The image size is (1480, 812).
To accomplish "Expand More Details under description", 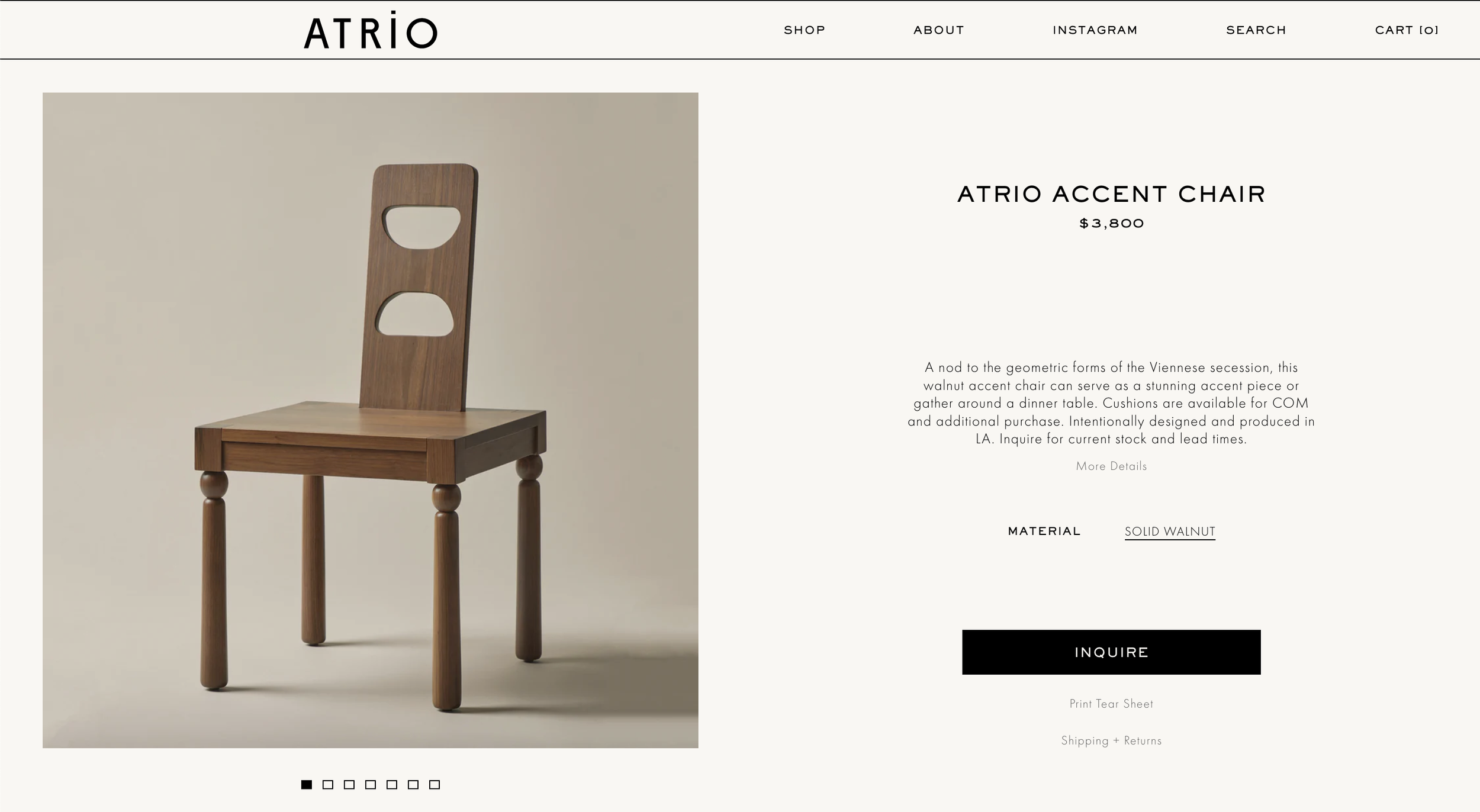I will [1111, 466].
